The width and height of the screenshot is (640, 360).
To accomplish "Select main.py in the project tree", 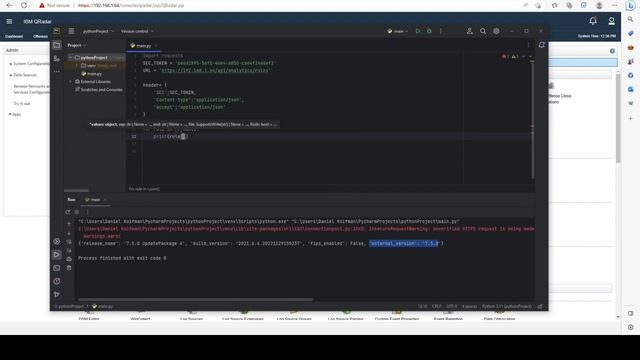I will (94, 73).
